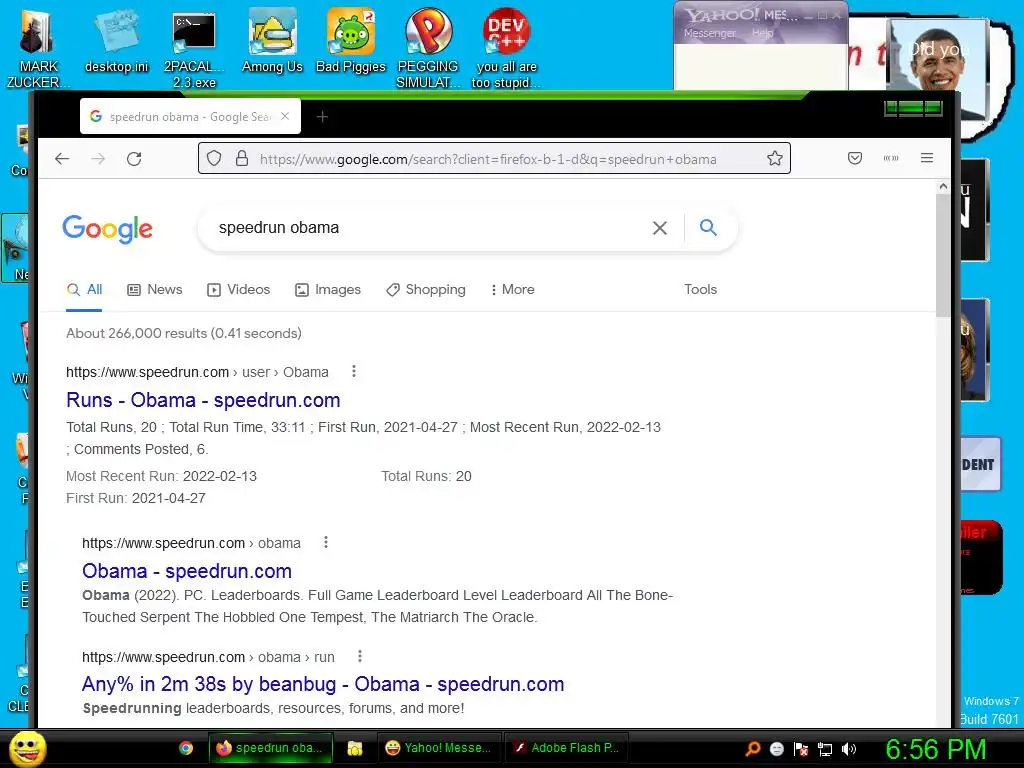Viewport: 1024px width, 768px height.
Task: Open the Among Us desktop icon
Action: 272,40
